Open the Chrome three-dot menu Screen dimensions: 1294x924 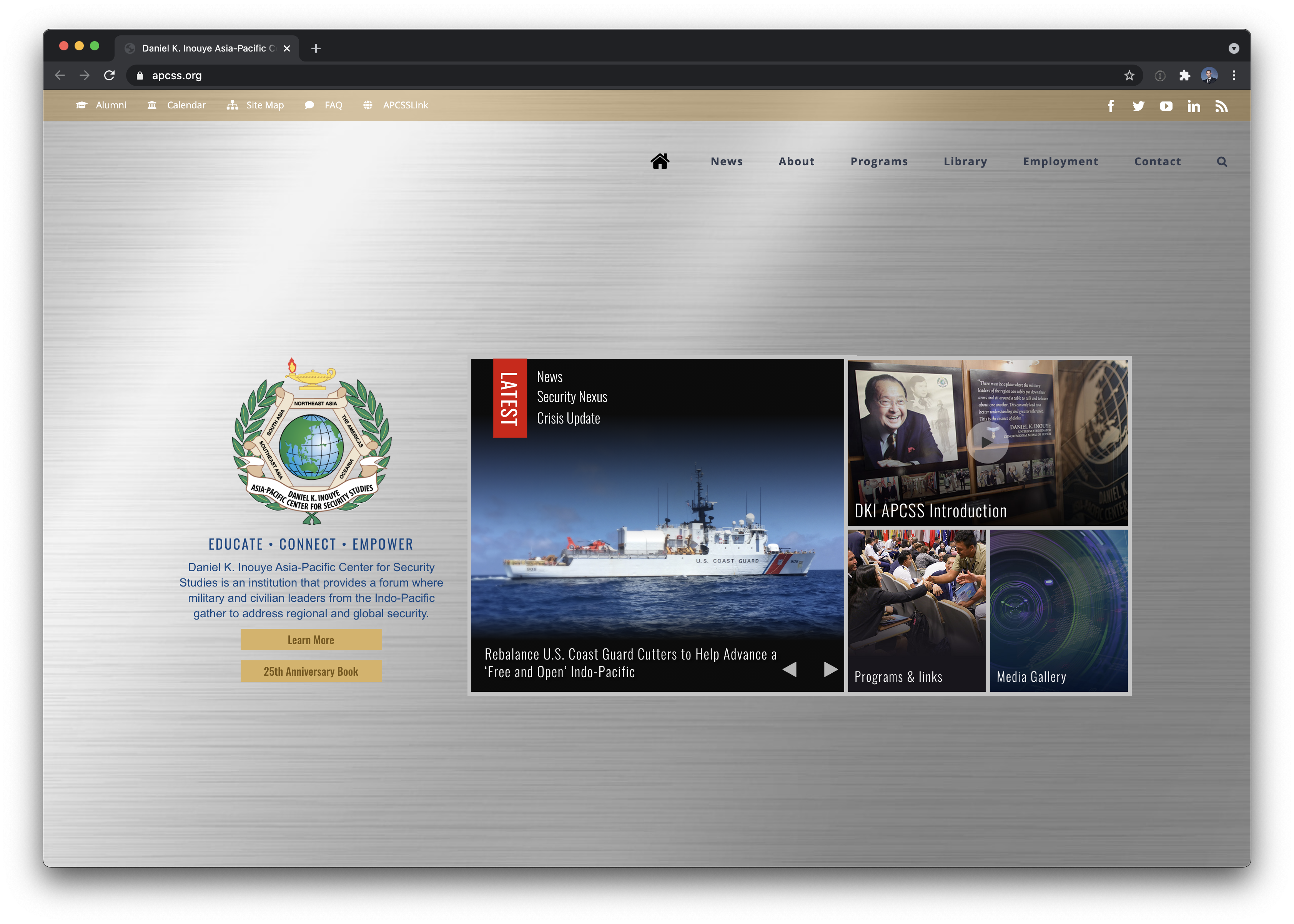coord(1234,76)
